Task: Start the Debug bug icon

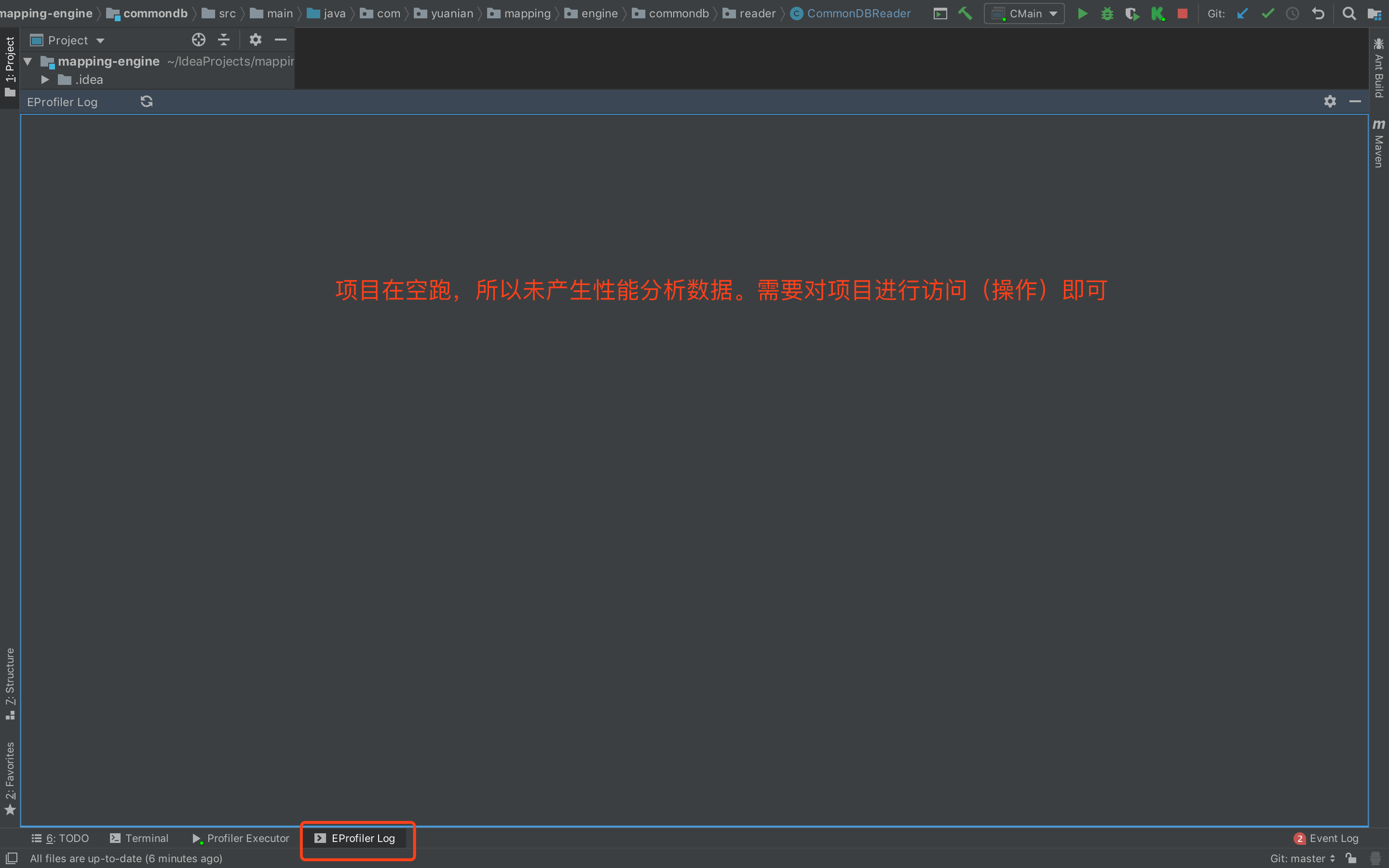Action: 1107,14
